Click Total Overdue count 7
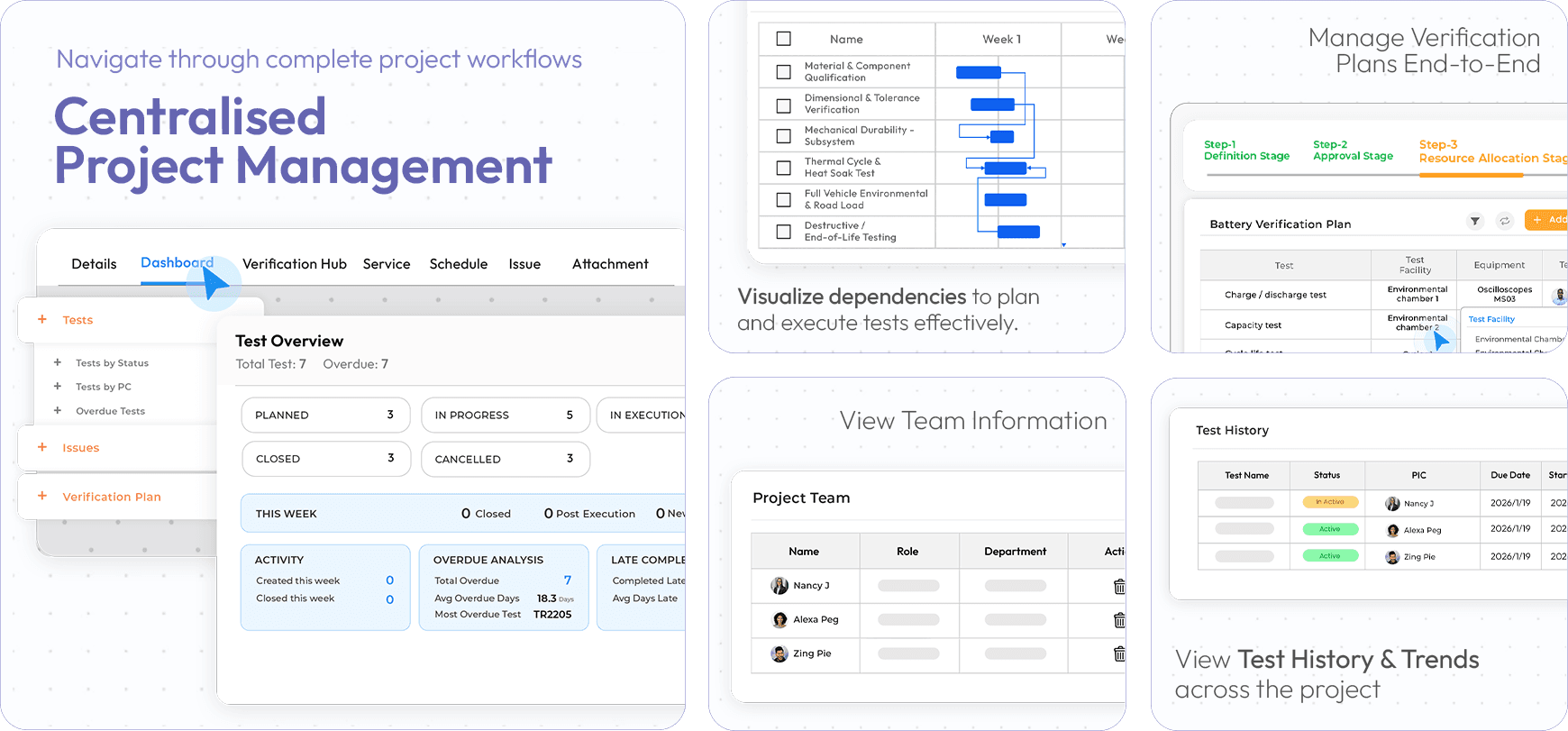 (567, 580)
